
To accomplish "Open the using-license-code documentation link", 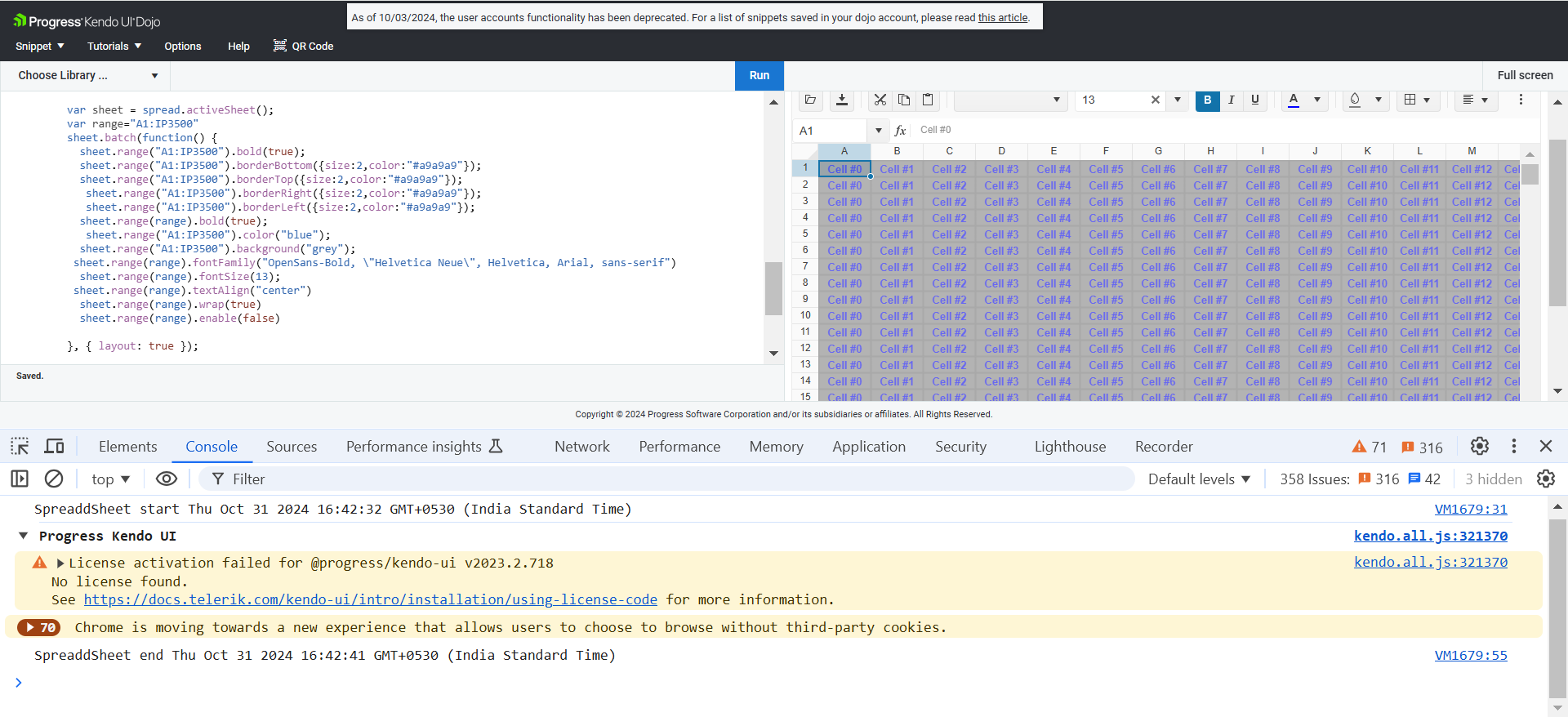I will pos(370,599).
